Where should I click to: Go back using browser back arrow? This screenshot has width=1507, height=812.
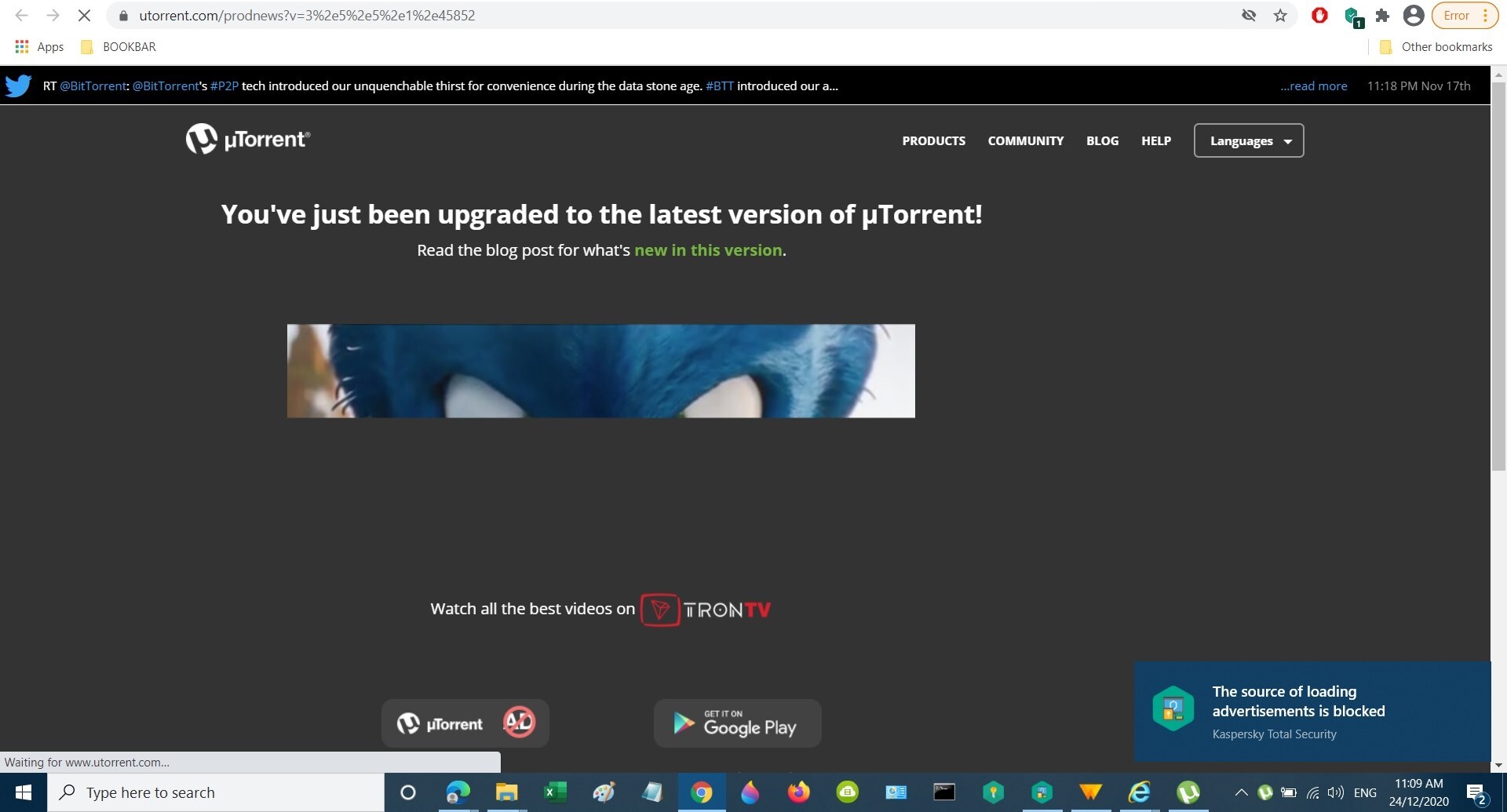point(21,15)
